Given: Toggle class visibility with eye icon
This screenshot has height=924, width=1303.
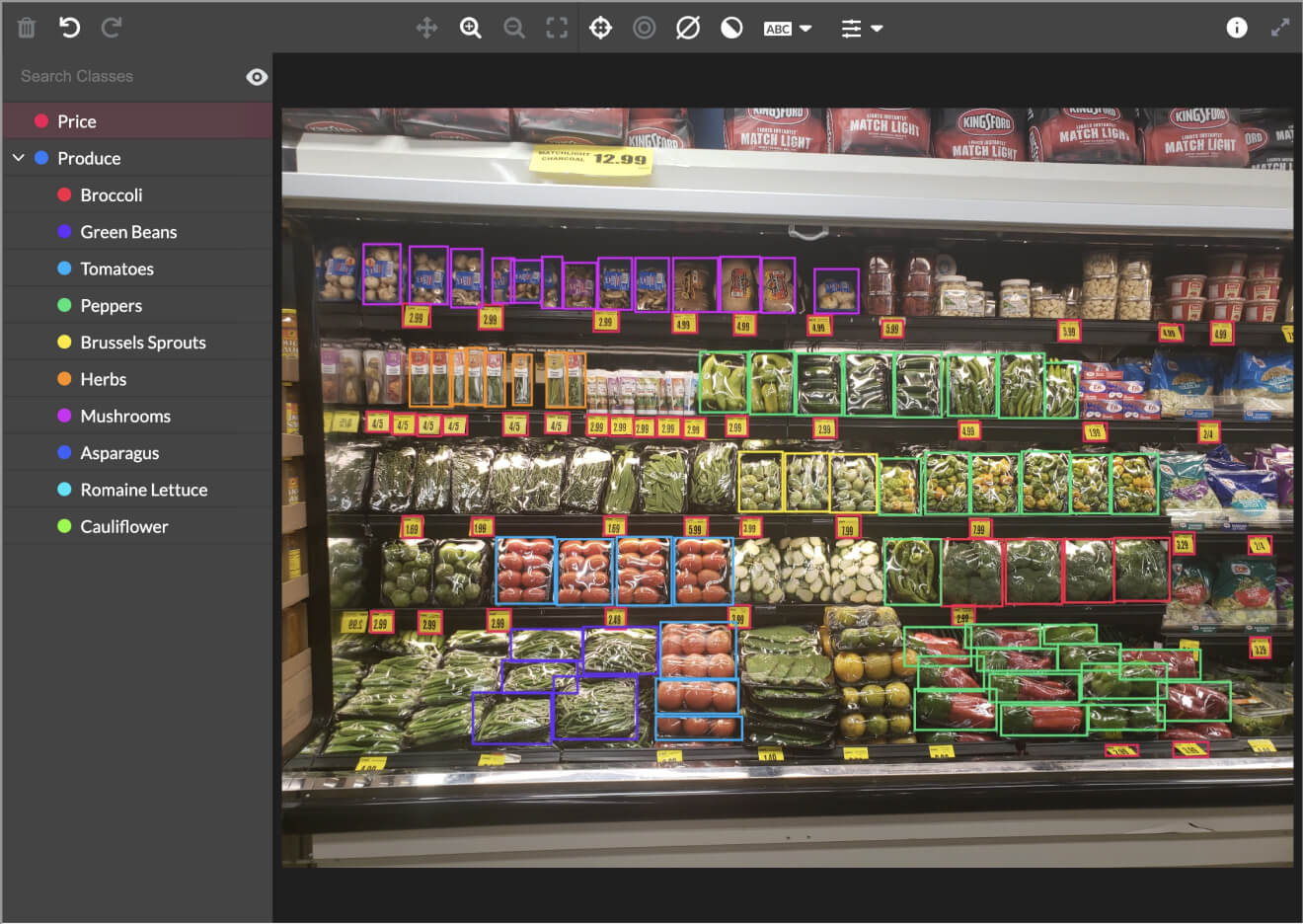Looking at the screenshot, I should pos(257,77).
